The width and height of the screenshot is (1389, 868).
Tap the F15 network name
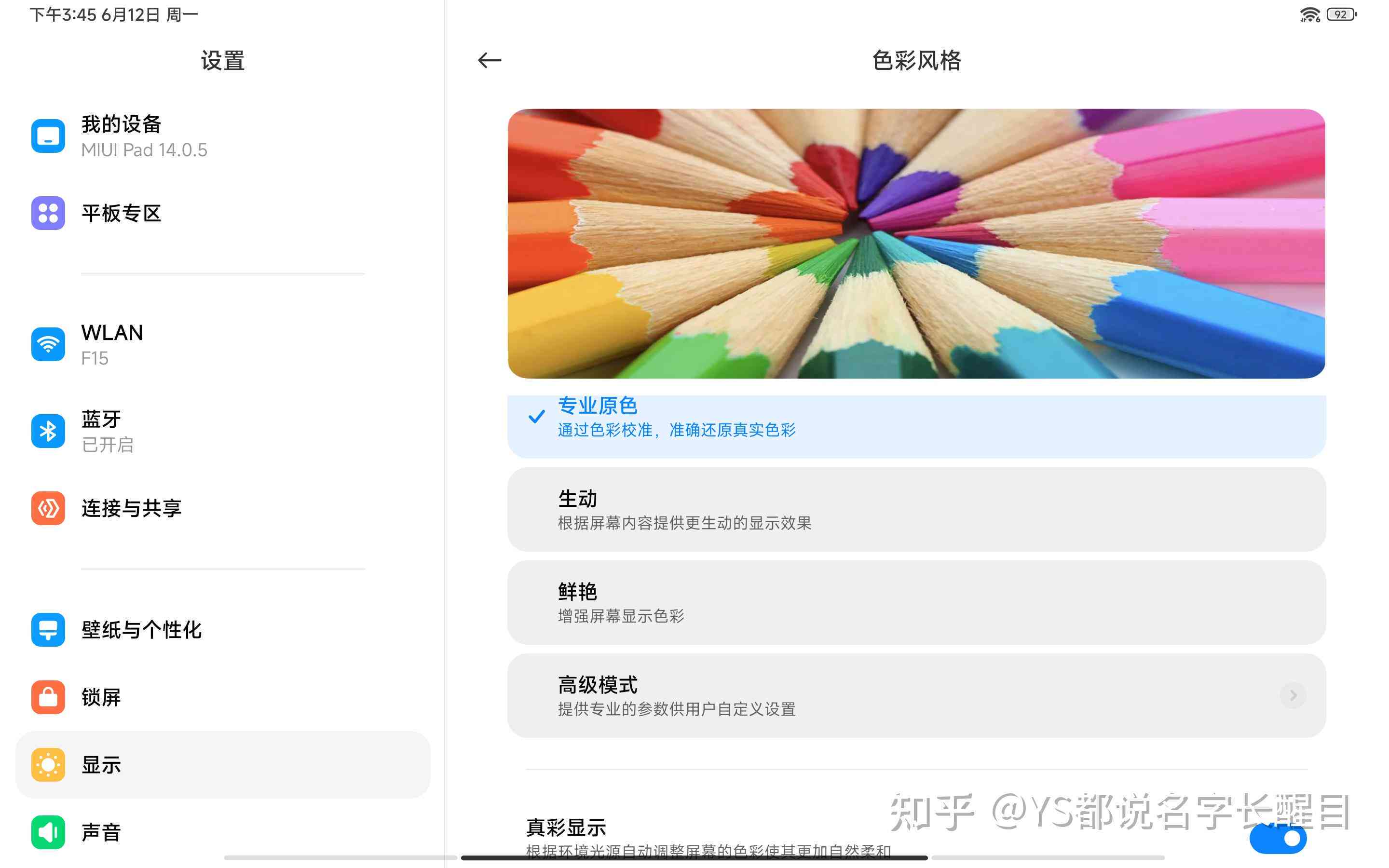(95, 358)
